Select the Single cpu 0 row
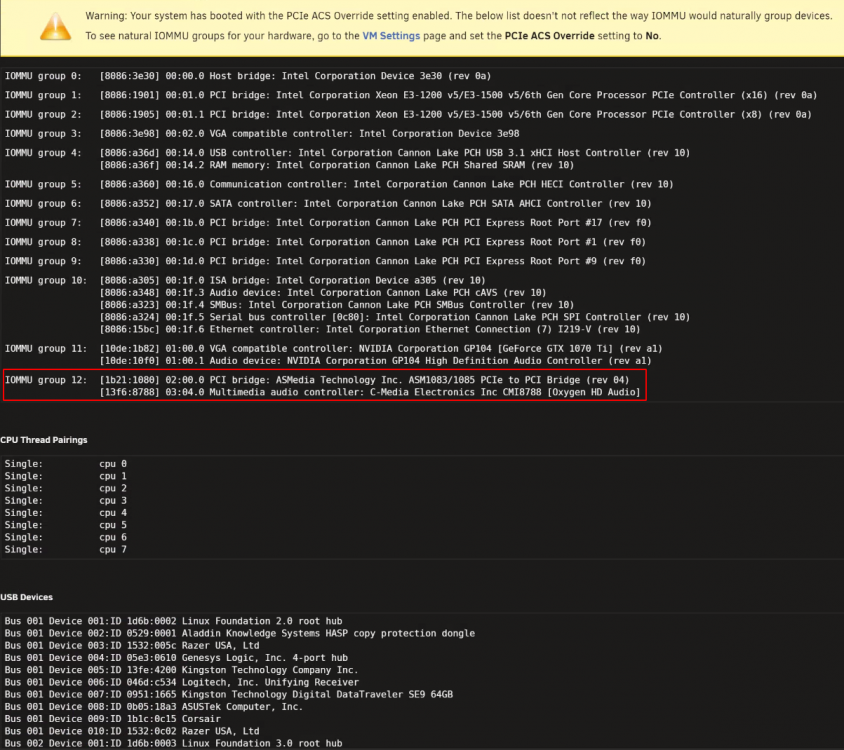 click(66, 464)
